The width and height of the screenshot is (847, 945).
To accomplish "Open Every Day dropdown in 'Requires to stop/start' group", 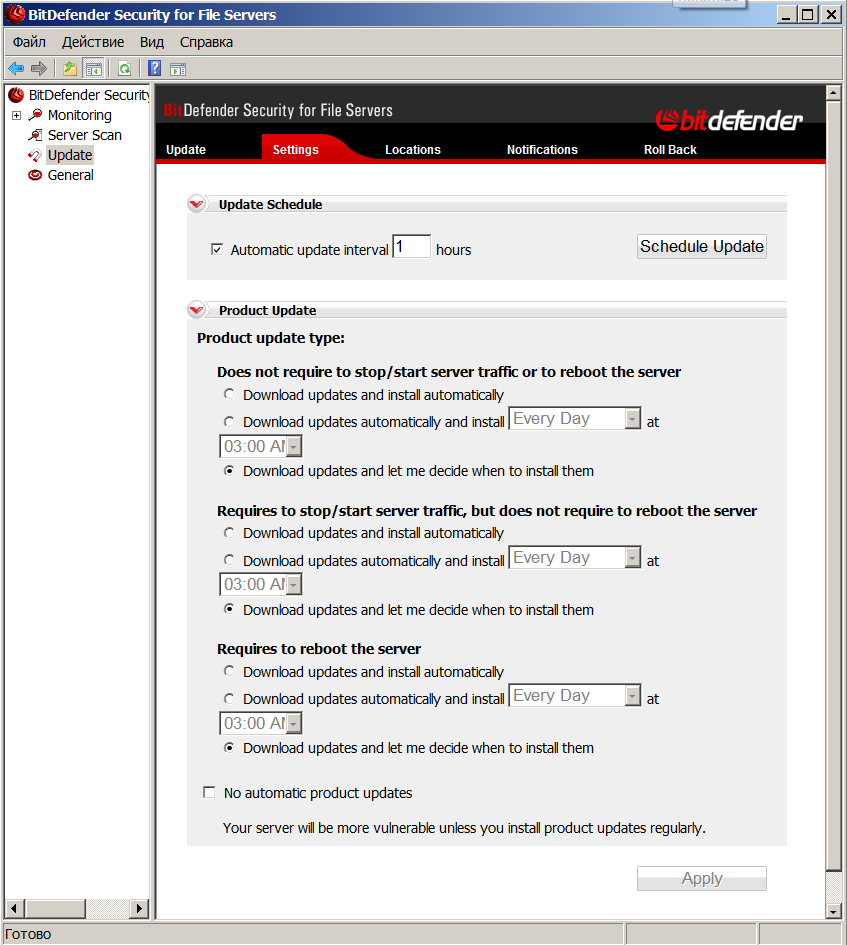I will [575, 557].
